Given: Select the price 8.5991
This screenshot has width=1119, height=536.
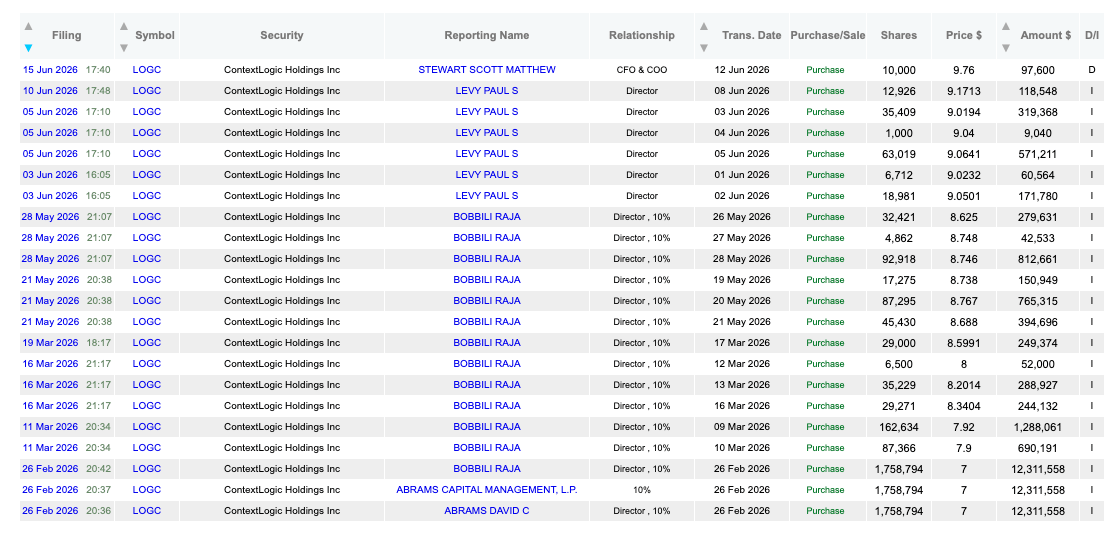Looking at the screenshot, I should click(963, 343).
